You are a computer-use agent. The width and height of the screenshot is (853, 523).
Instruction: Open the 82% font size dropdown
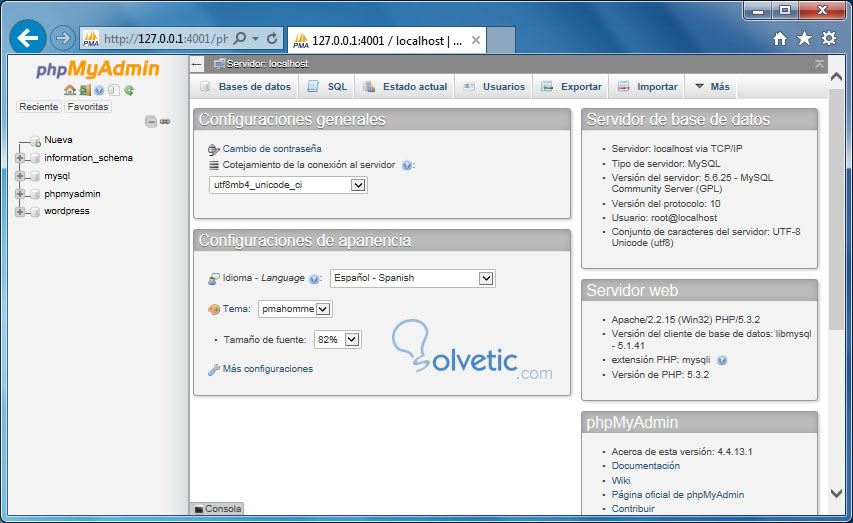pyautogui.click(x=337, y=340)
